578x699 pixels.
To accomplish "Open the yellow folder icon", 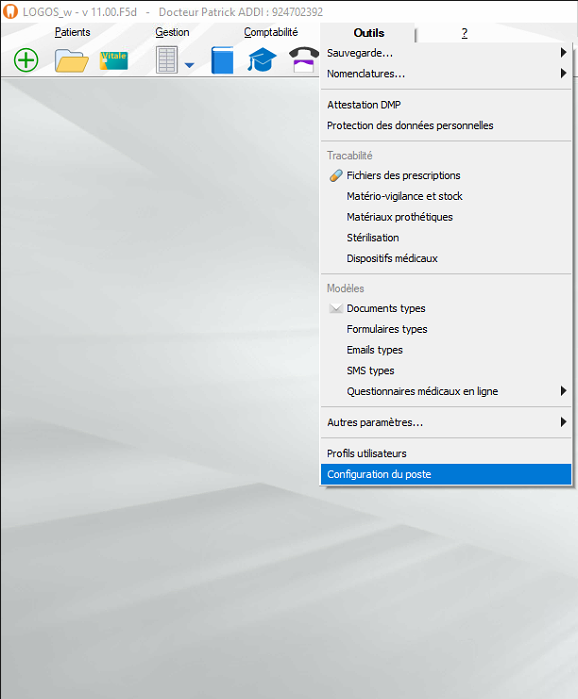I will click(x=71, y=61).
